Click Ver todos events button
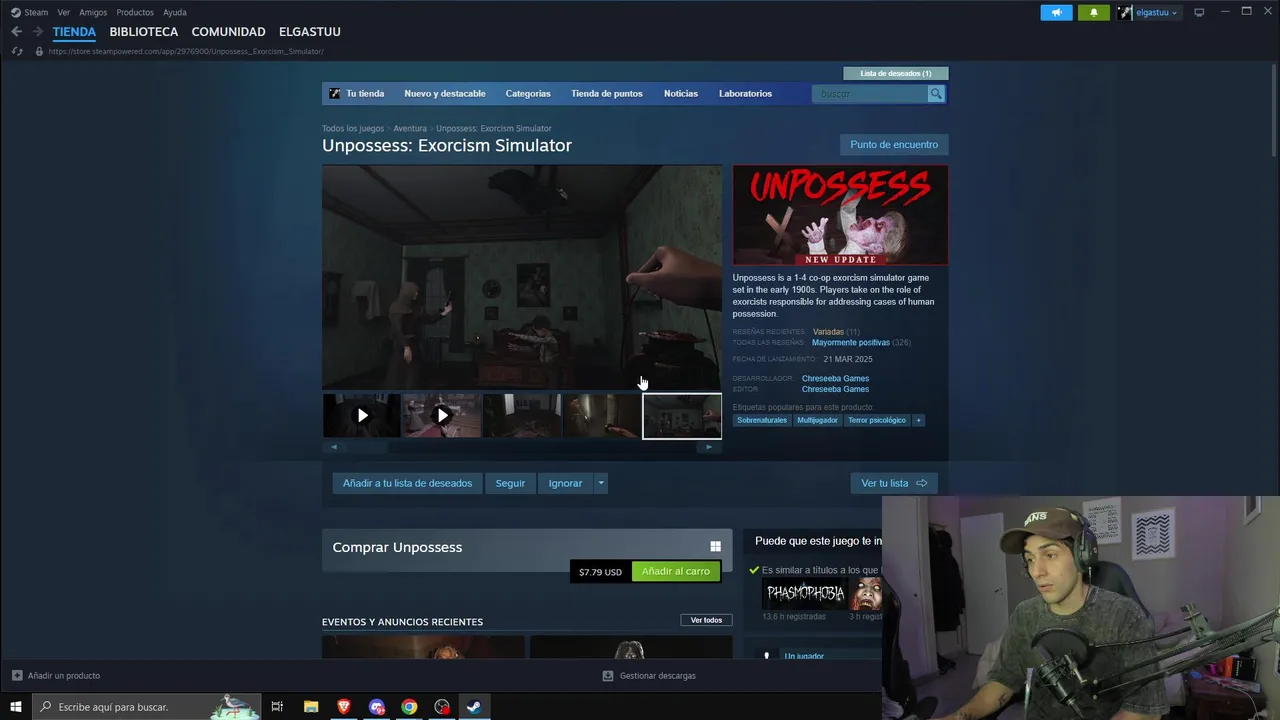This screenshot has height=720, width=1280. tap(706, 620)
